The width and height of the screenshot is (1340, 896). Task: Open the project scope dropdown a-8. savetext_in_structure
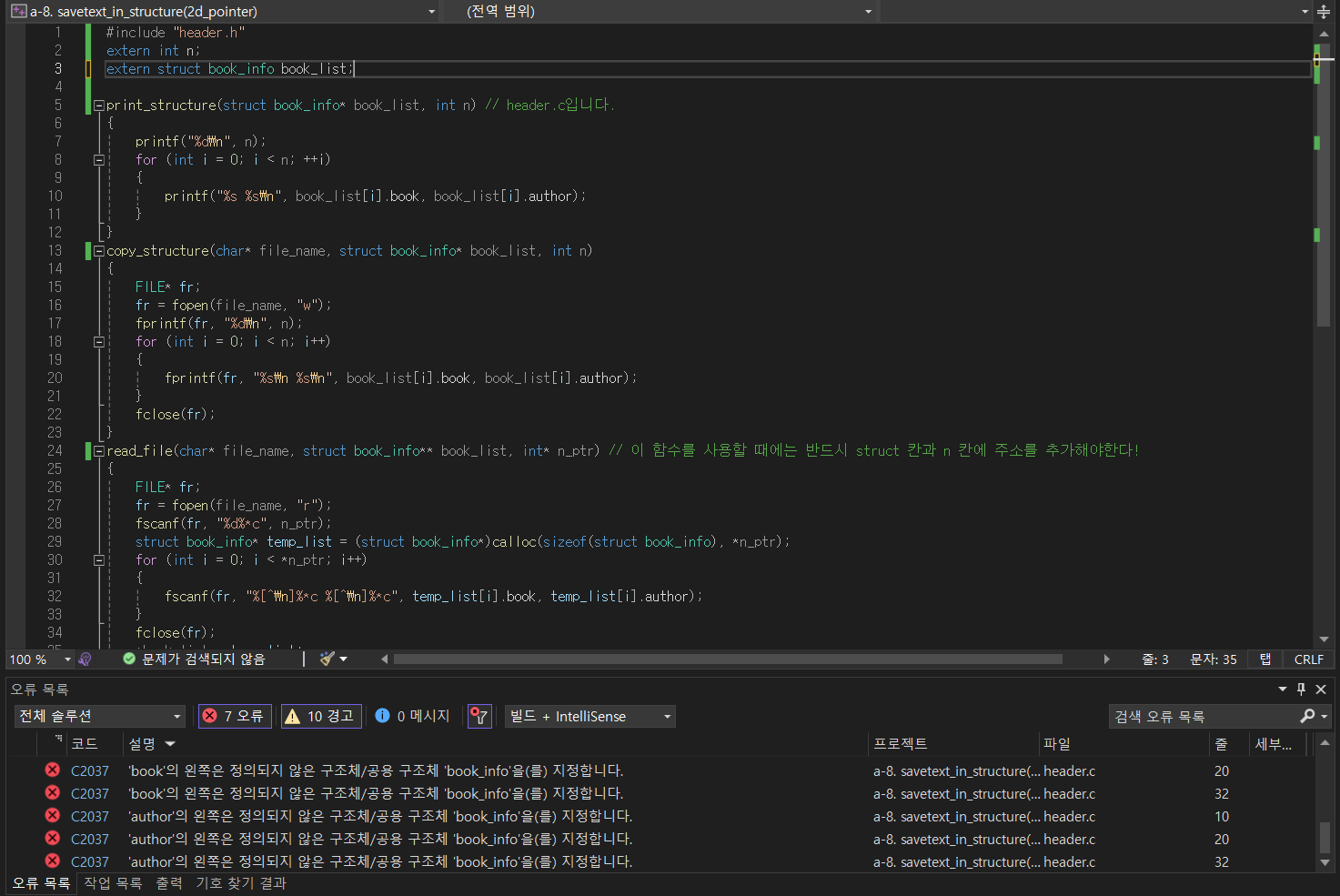point(224,11)
